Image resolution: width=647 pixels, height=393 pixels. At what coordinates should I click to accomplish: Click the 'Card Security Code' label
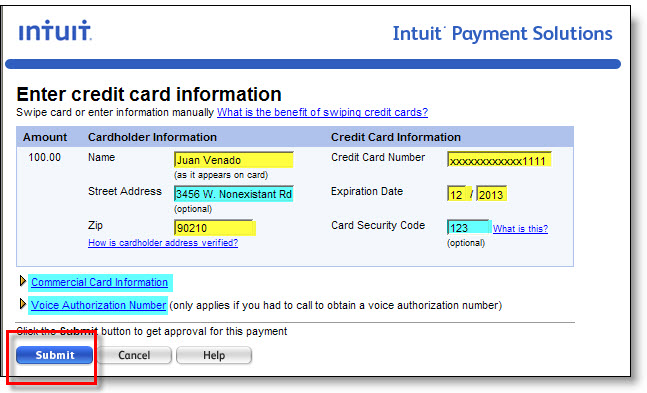[378, 225]
